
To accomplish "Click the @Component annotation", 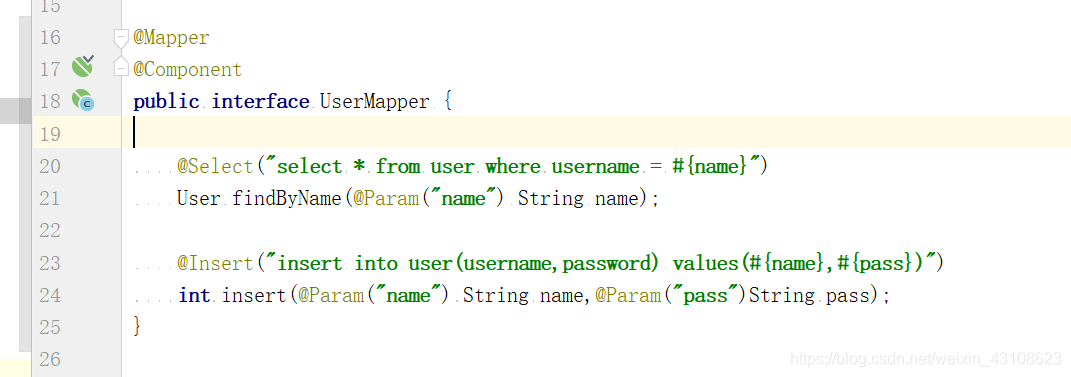I will click(x=188, y=70).
